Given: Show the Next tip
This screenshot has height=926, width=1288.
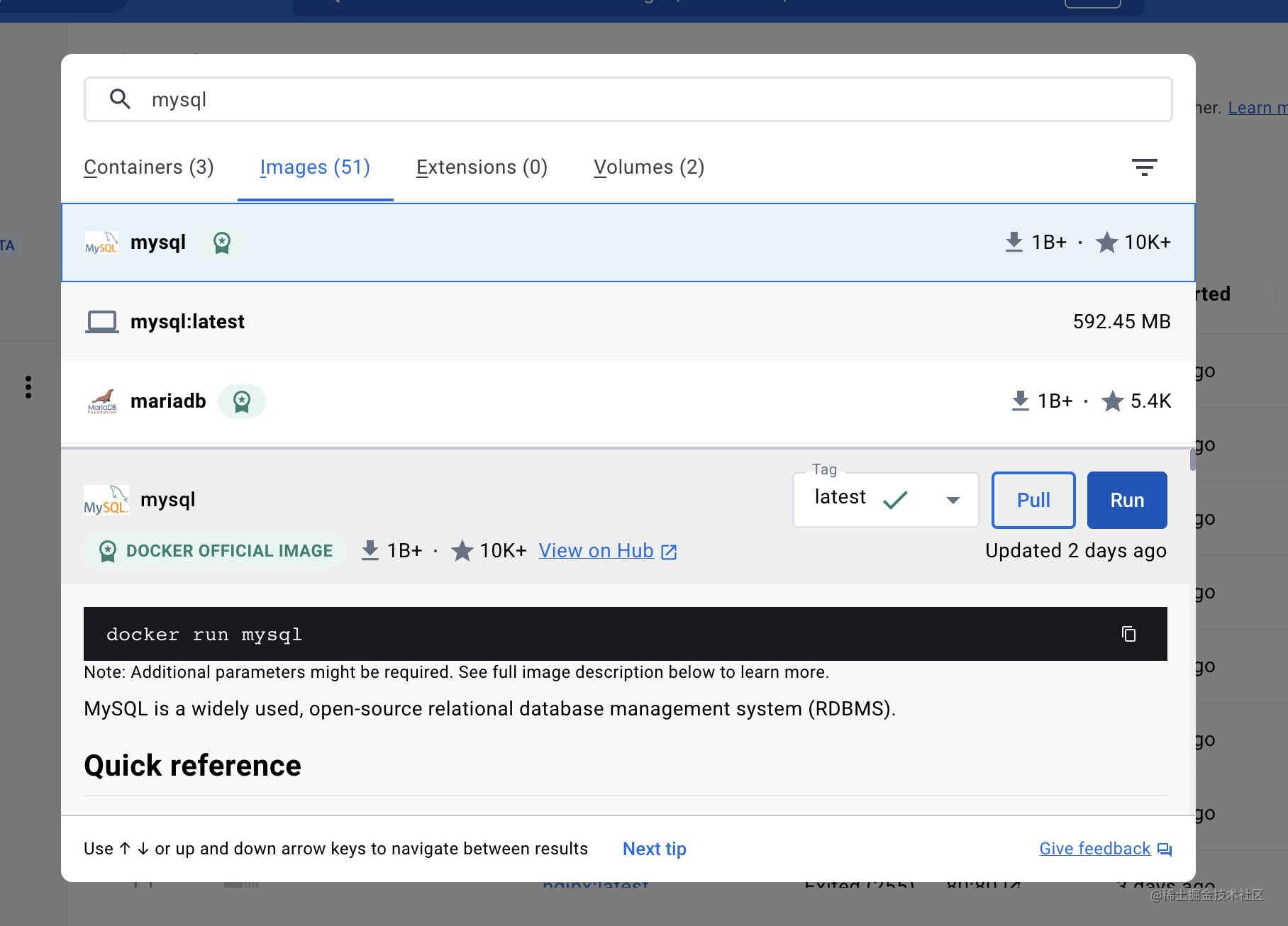Looking at the screenshot, I should pos(655,849).
